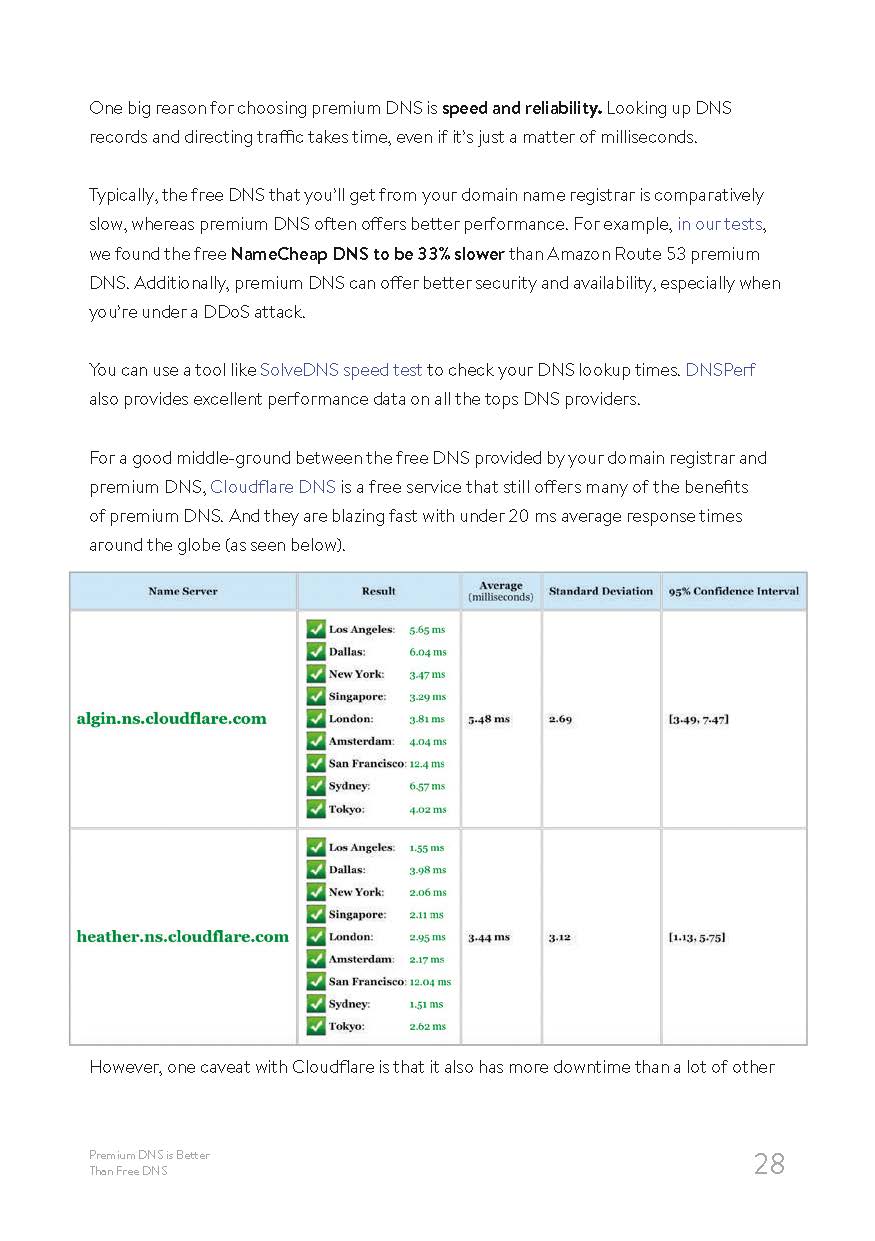Select heather.ns.cloudflare.com in the table
875x1241 pixels.
click(x=182, y=937)
